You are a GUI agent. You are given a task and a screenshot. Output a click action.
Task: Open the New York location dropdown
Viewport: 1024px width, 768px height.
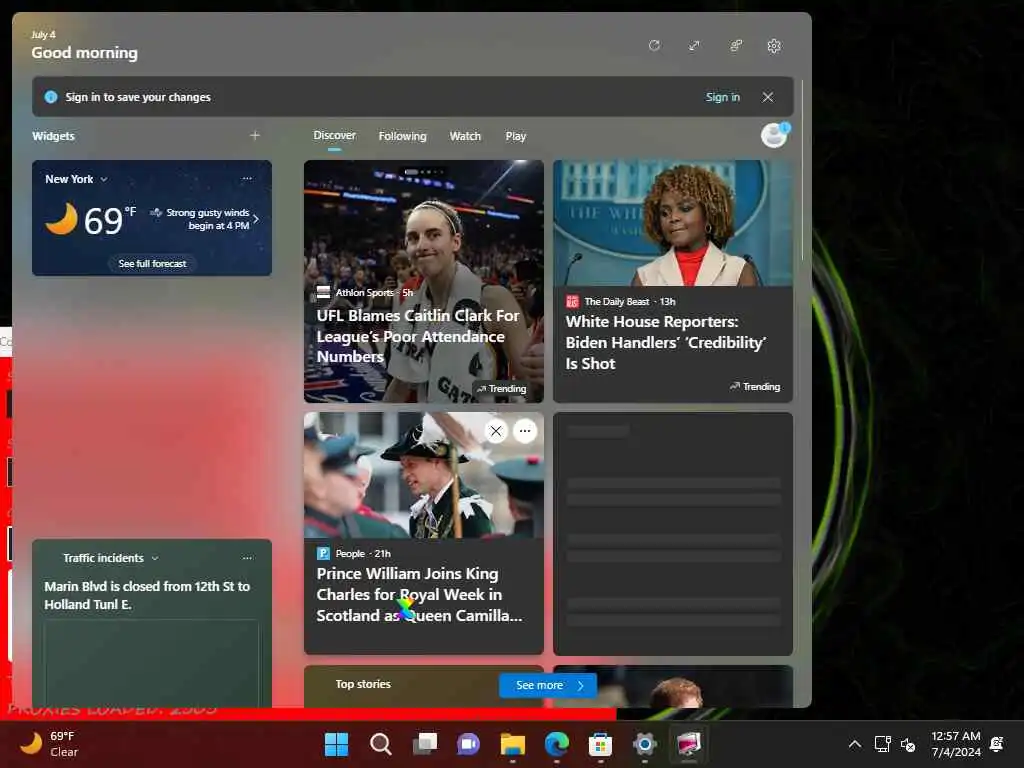[x=76, y=179]
